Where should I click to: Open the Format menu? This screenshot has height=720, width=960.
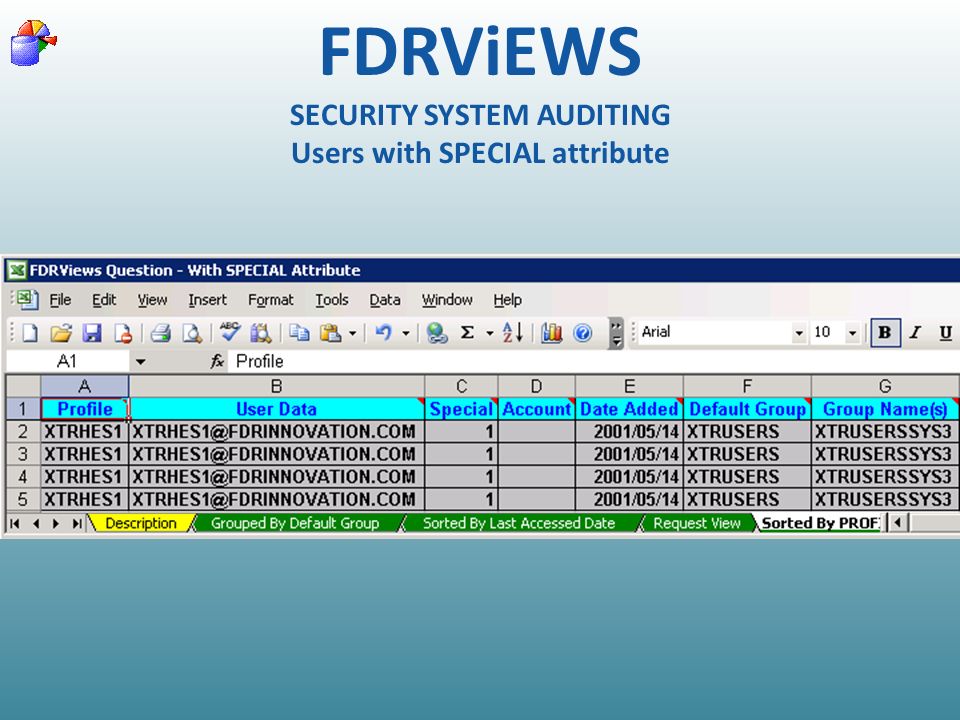(271, 300)
